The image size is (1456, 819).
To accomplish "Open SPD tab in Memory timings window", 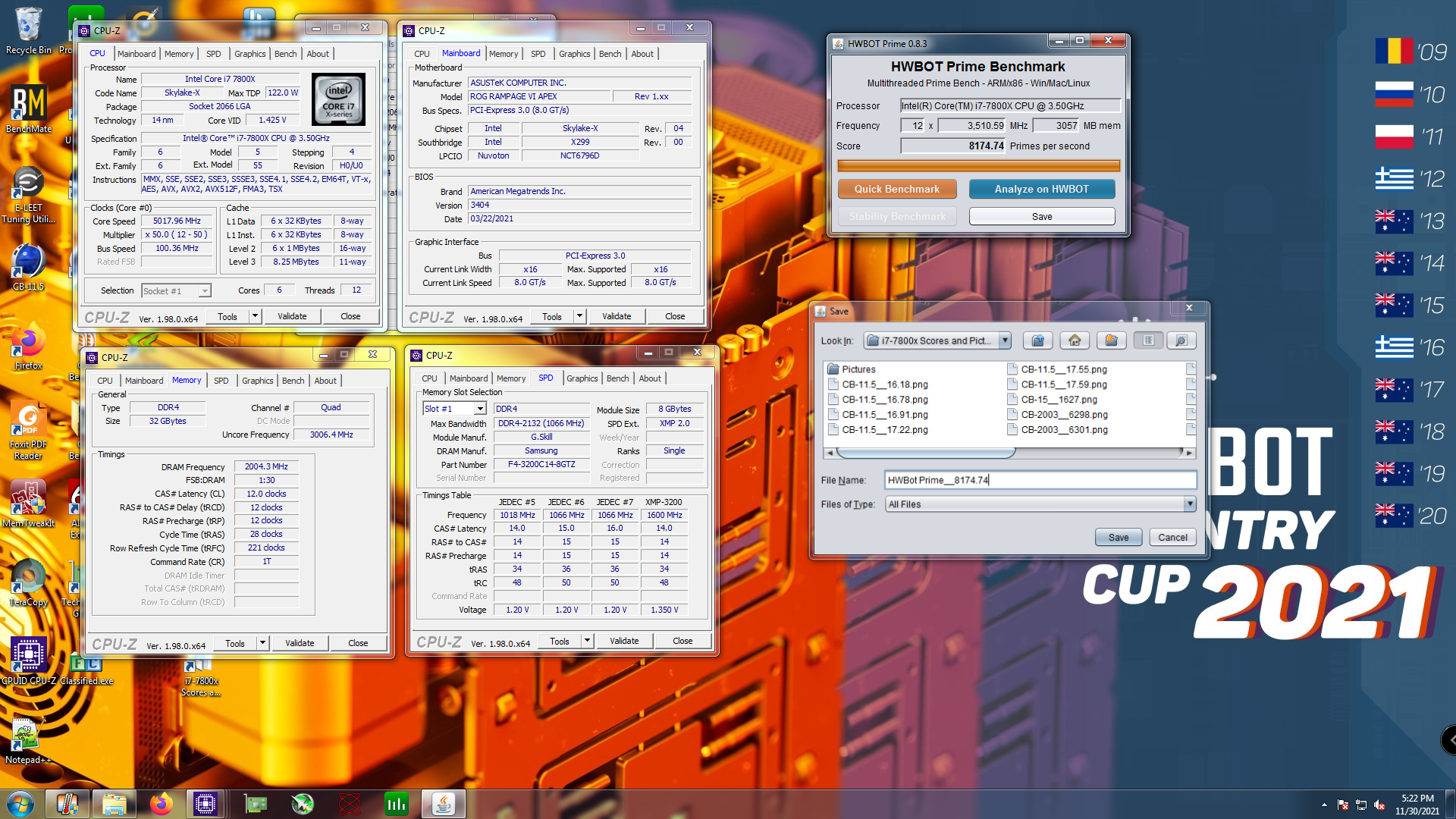I will 221,381.
